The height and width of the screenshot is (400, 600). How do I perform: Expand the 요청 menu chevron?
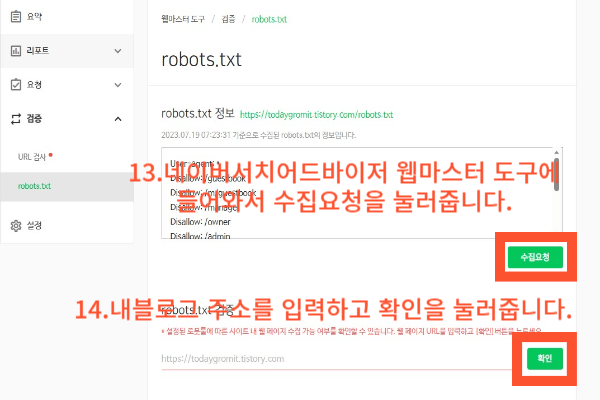118,85
